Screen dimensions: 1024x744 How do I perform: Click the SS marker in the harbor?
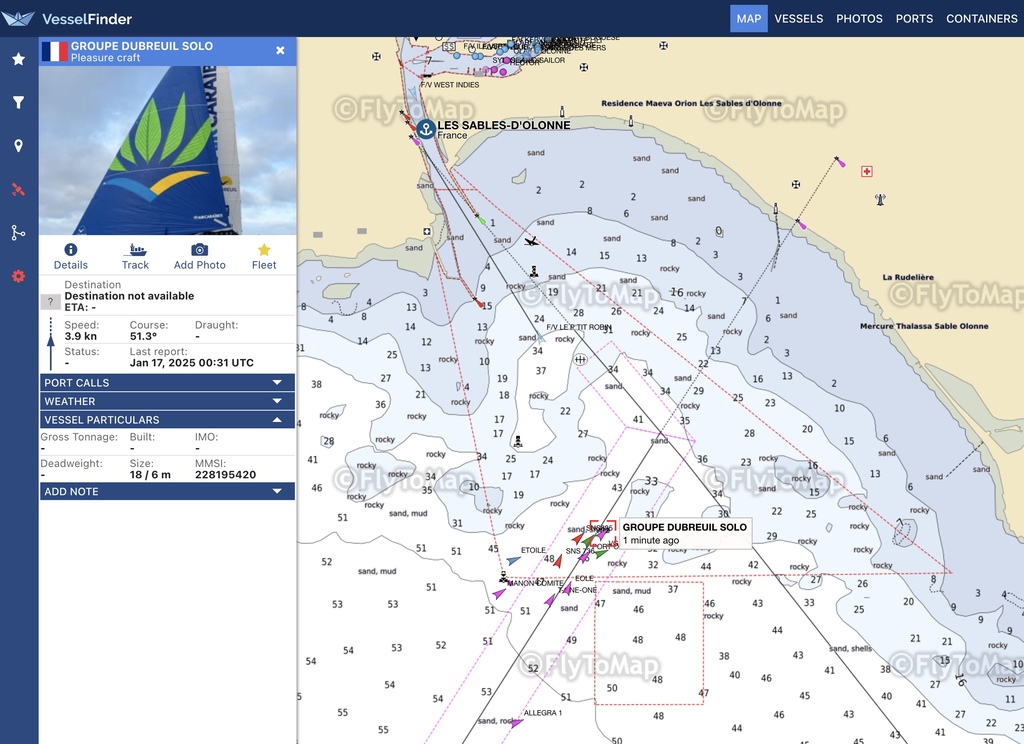(449, 46)
